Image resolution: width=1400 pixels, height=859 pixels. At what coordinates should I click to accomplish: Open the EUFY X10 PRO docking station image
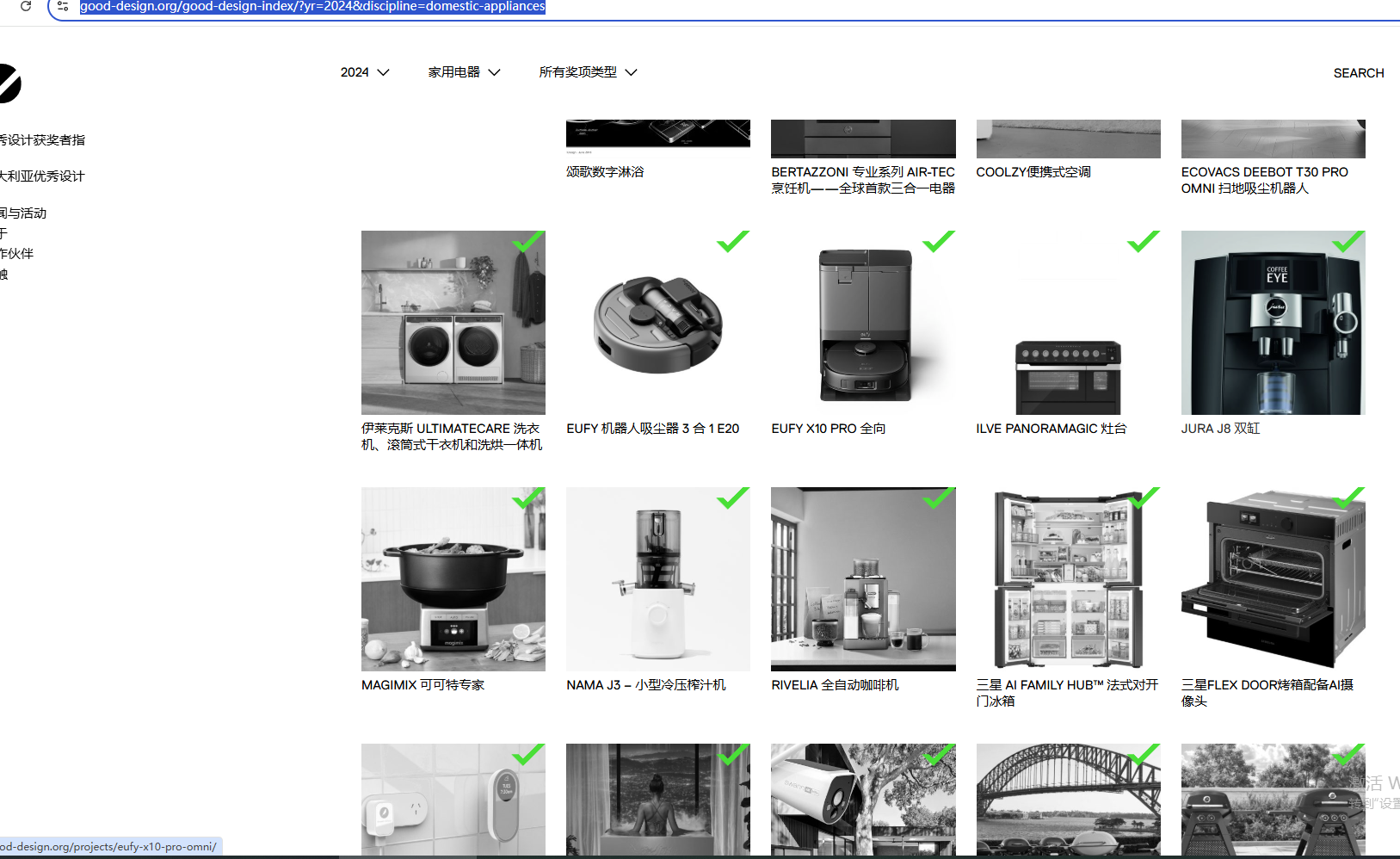863,323
